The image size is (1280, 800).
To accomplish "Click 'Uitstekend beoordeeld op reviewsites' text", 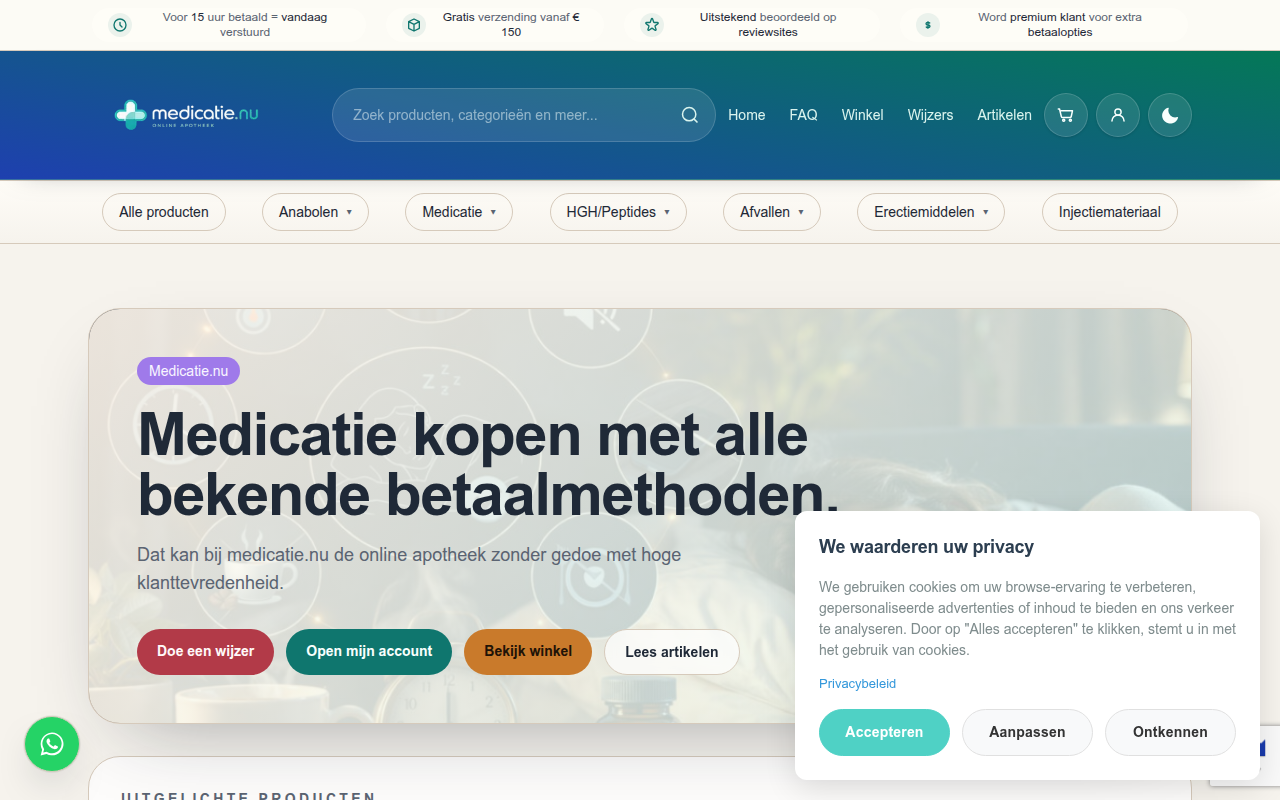I will click(x=768, y=25).
